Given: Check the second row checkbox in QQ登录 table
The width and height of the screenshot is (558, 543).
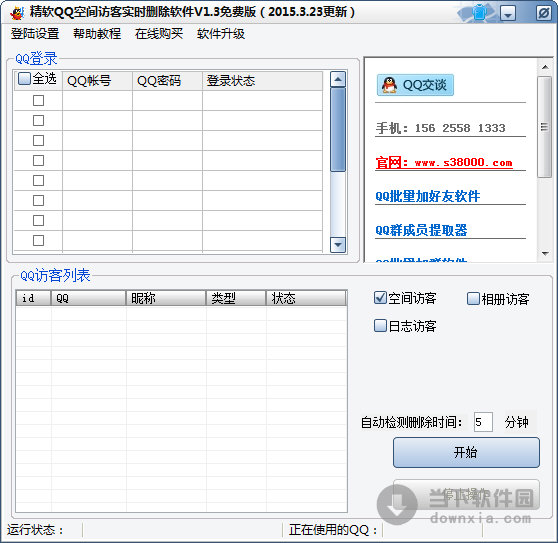Looking at the screenshot, I should pyautogui.click(x=38, y=120).
